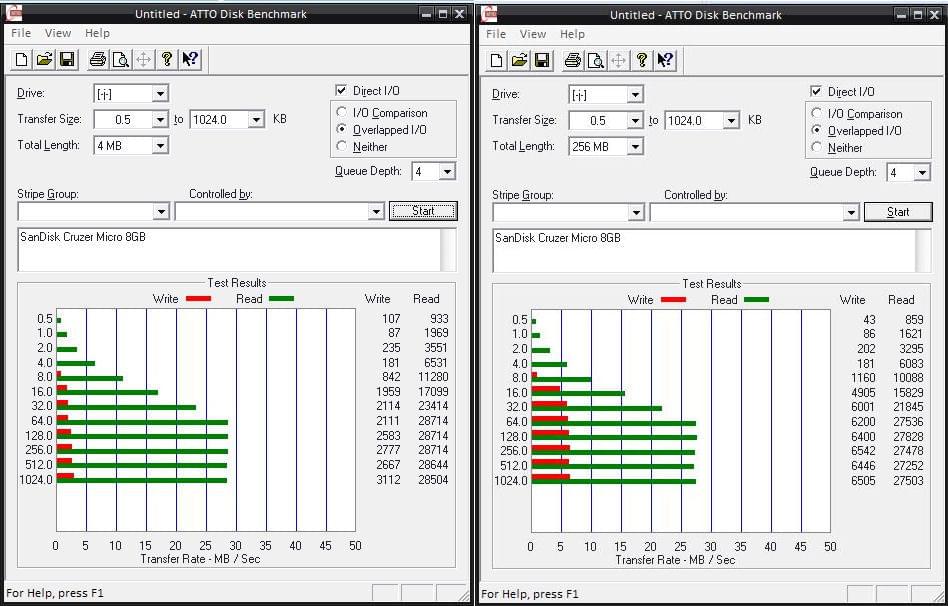Screen dimensions: 948x606
Task: Click the About question mark icon in right window
Action: tap(642, 60)
